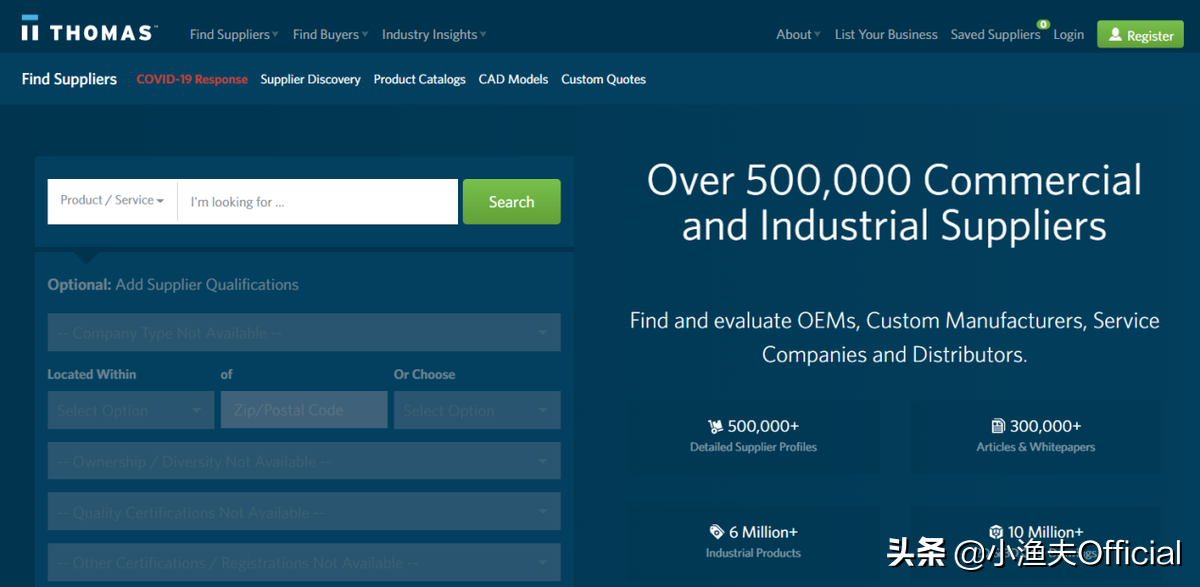Expand the Industry Insights menu

click(434, 34)
